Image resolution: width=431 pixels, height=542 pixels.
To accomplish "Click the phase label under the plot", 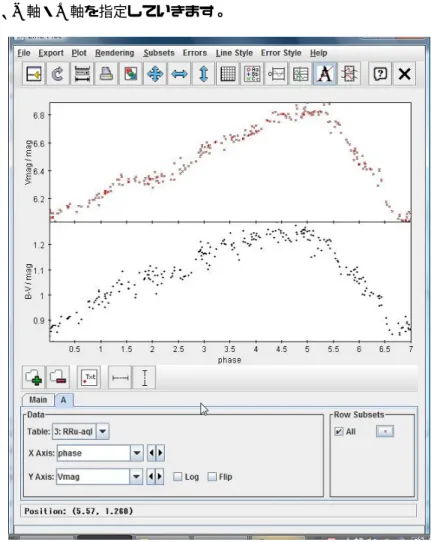I will (x=229, y=360).
